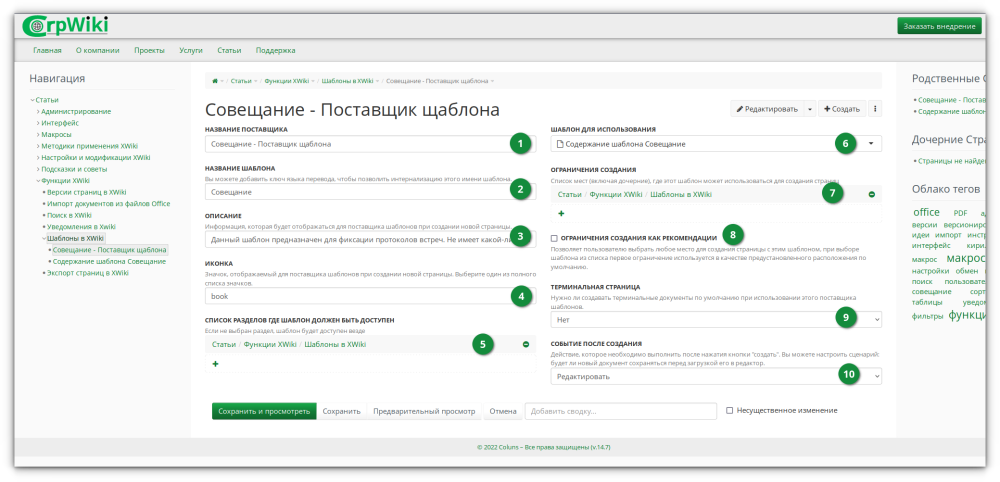Viewport: 1000px width, 482px height.
Task: Open breadcrumb dropdown after Функции XWiki
Action: click(313, 82)
